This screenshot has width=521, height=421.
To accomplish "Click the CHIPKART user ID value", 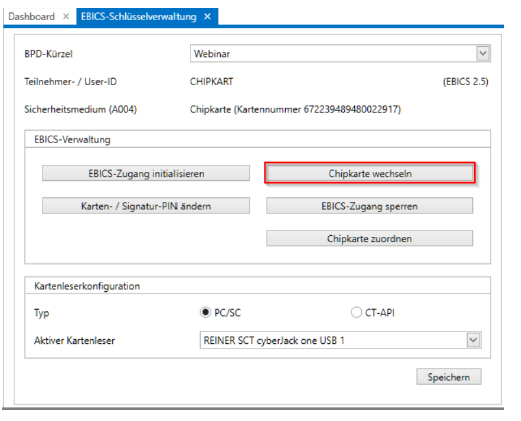I will coord(211,82).
